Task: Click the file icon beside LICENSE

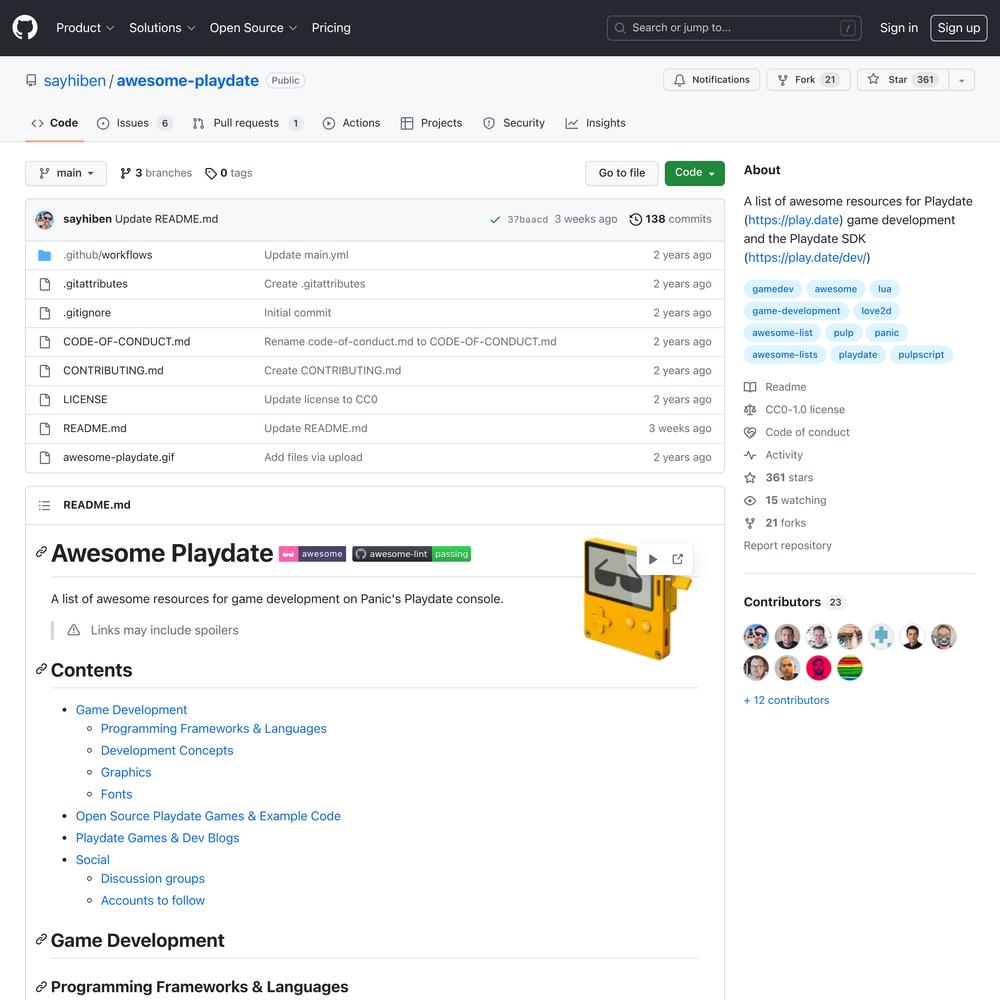Action: pos(45,400)
